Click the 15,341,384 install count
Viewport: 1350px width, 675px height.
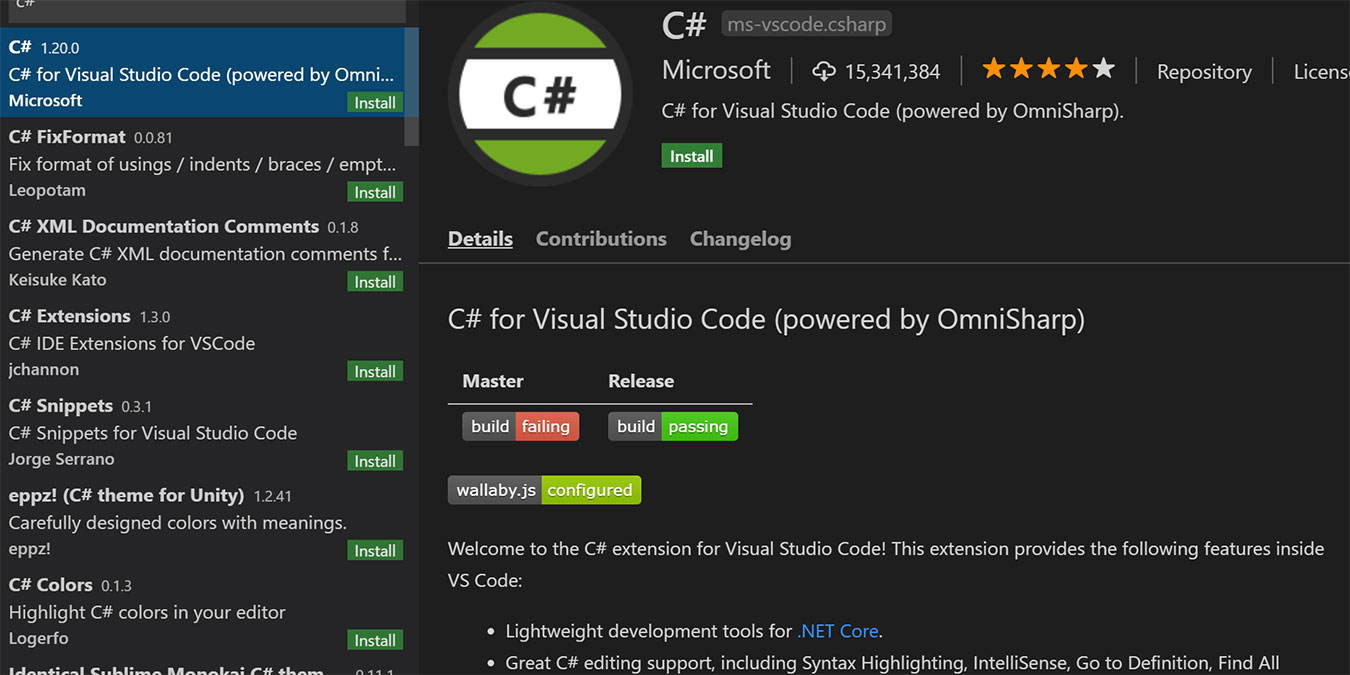(x=892, y=72)
